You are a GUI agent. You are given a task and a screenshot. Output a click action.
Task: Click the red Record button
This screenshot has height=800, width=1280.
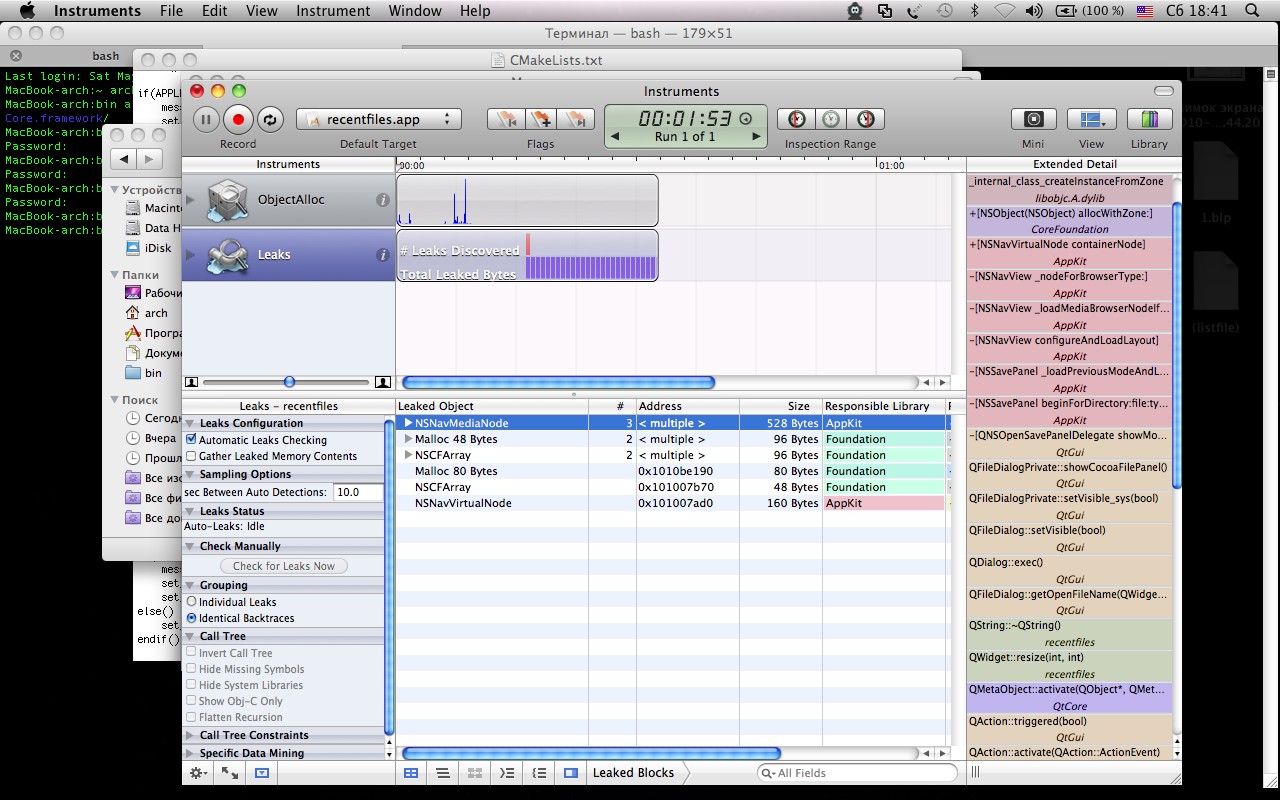[238, 119]
